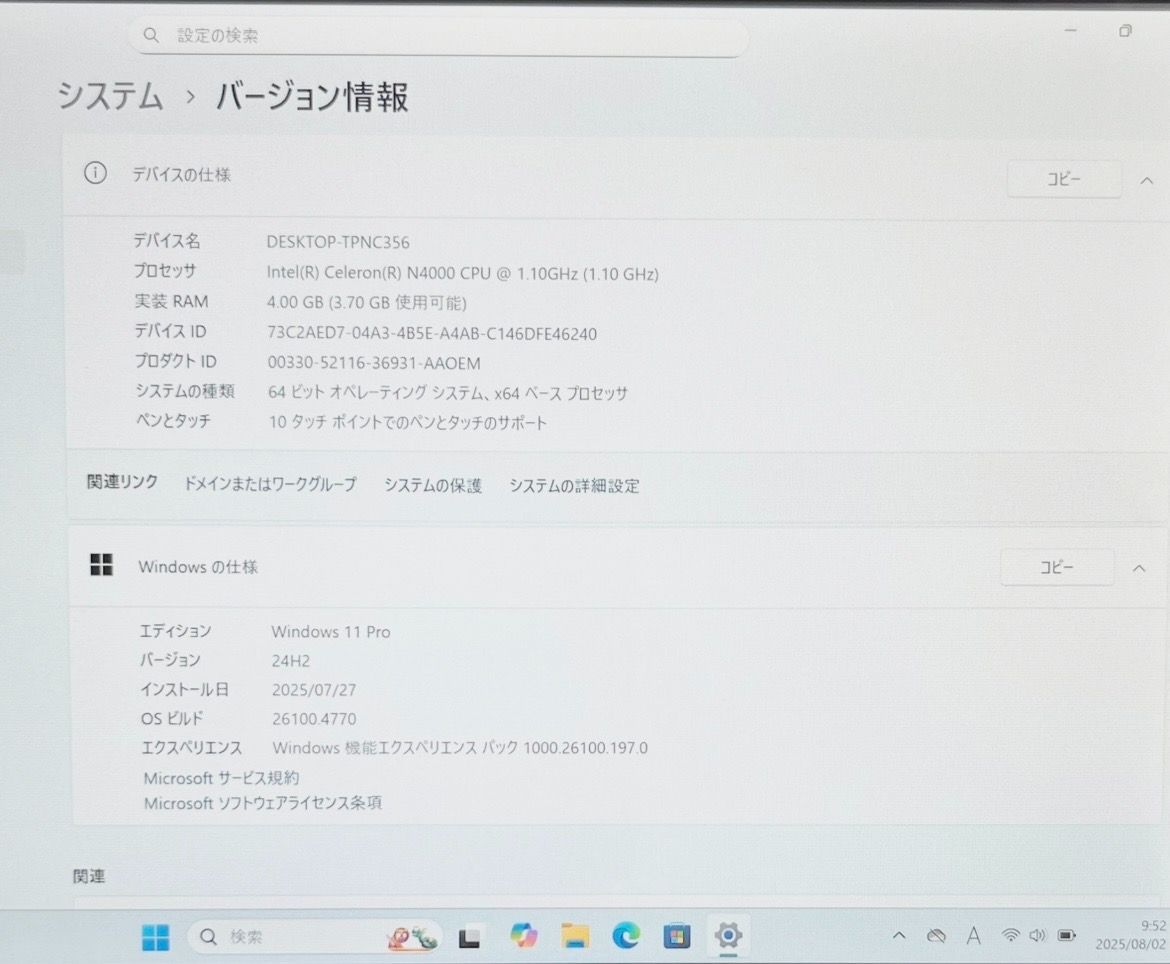This screenshot has width=1170, height=964.
Task: Open ドメインまたはワークグループ link
Action: point(270,484)
